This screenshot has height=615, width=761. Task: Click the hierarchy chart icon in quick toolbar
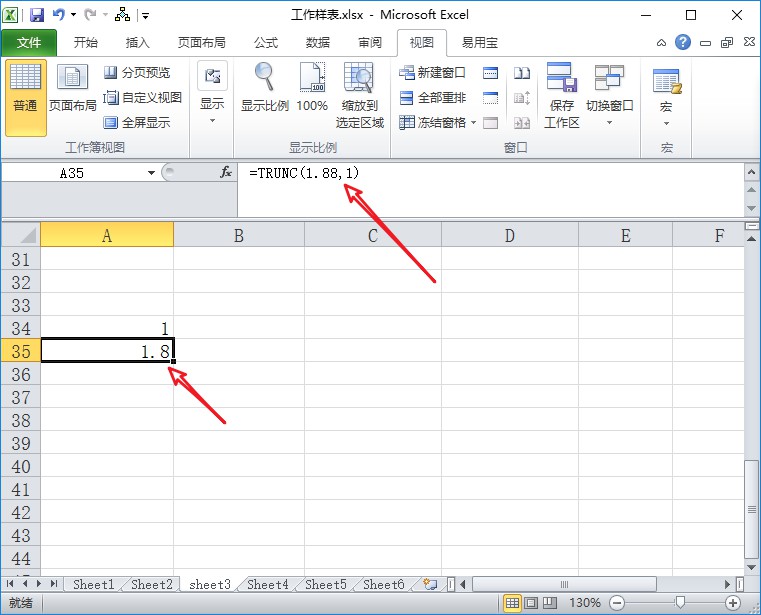coord(122,15)
